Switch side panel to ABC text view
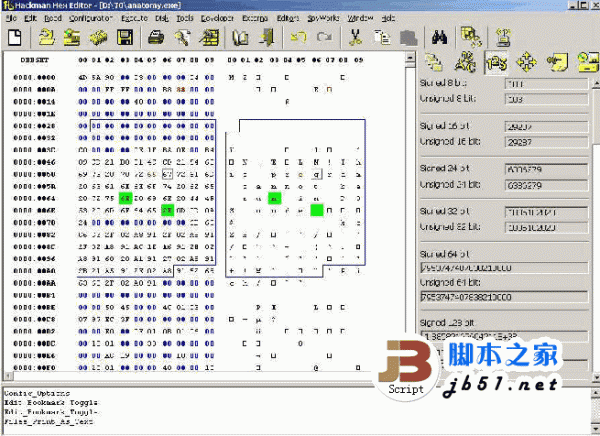600x436 pixels. point(465,62)
